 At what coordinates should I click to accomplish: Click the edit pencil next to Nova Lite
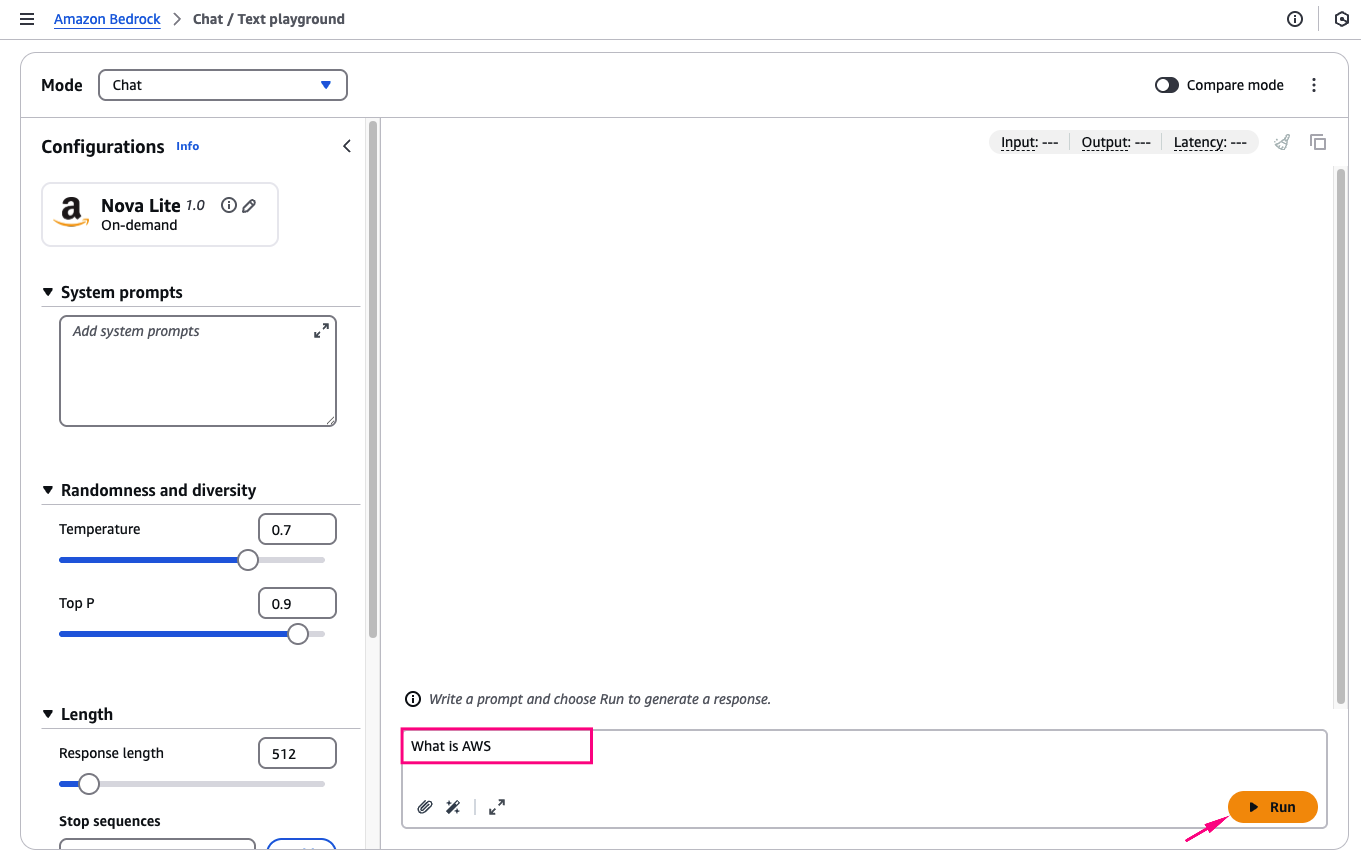click(x=249, y=205)
